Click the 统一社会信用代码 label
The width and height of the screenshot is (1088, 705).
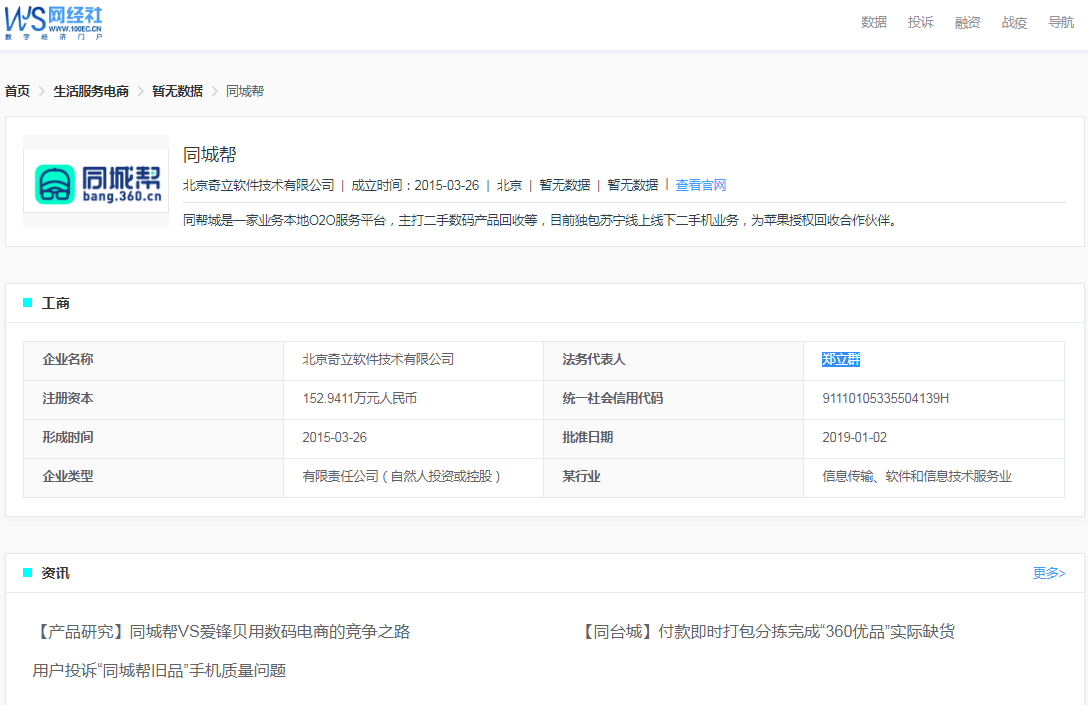pos(613,398)
